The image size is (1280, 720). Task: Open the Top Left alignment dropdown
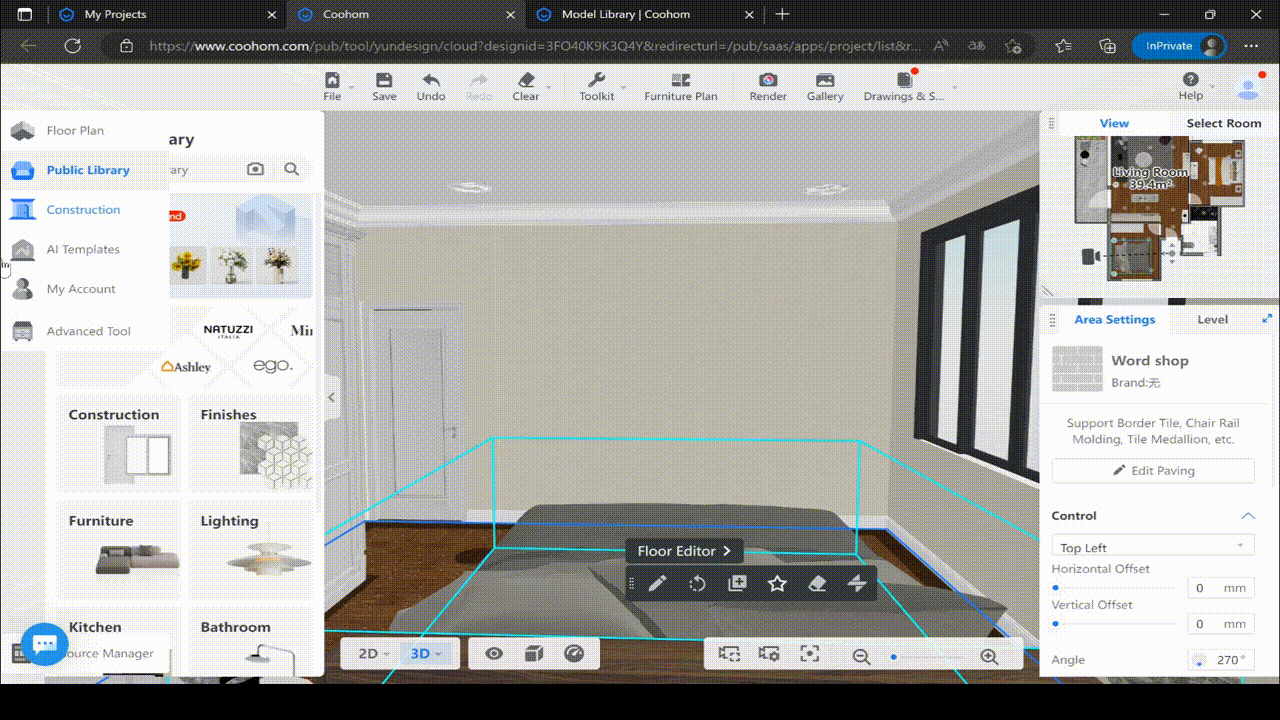coord(1152,547)
